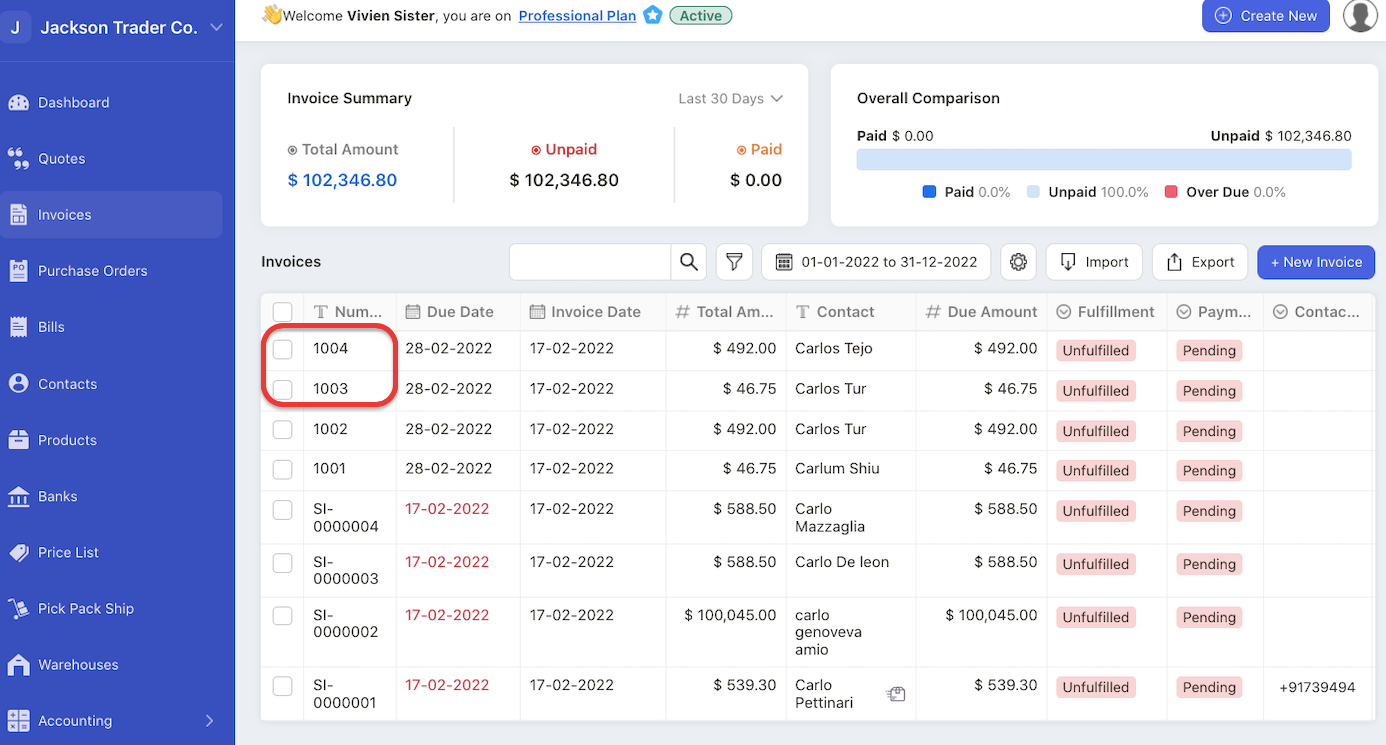Open the Accounting calculator icon
This screenshot has height=745, width=1386.
18,720
